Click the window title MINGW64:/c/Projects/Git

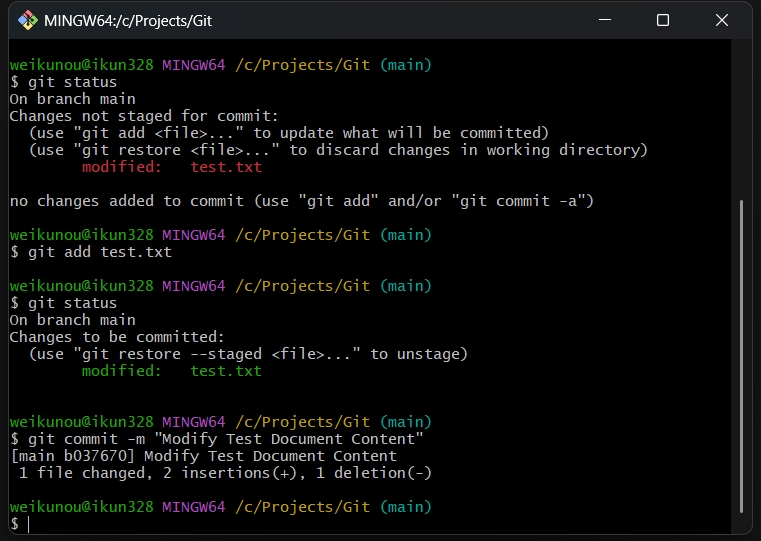pyautogui.click(x=128, y=21)
